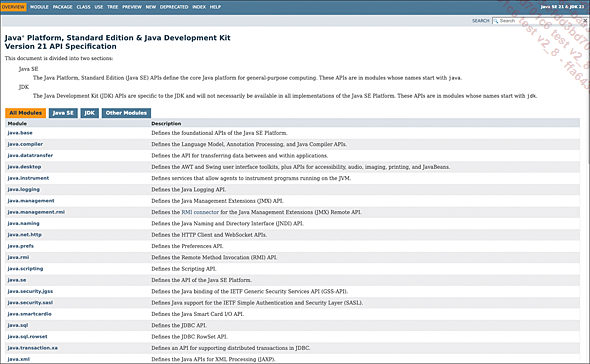Open the NEW navigation link
This screenshot has width=590, height=364.
click(x=151, y=7)
